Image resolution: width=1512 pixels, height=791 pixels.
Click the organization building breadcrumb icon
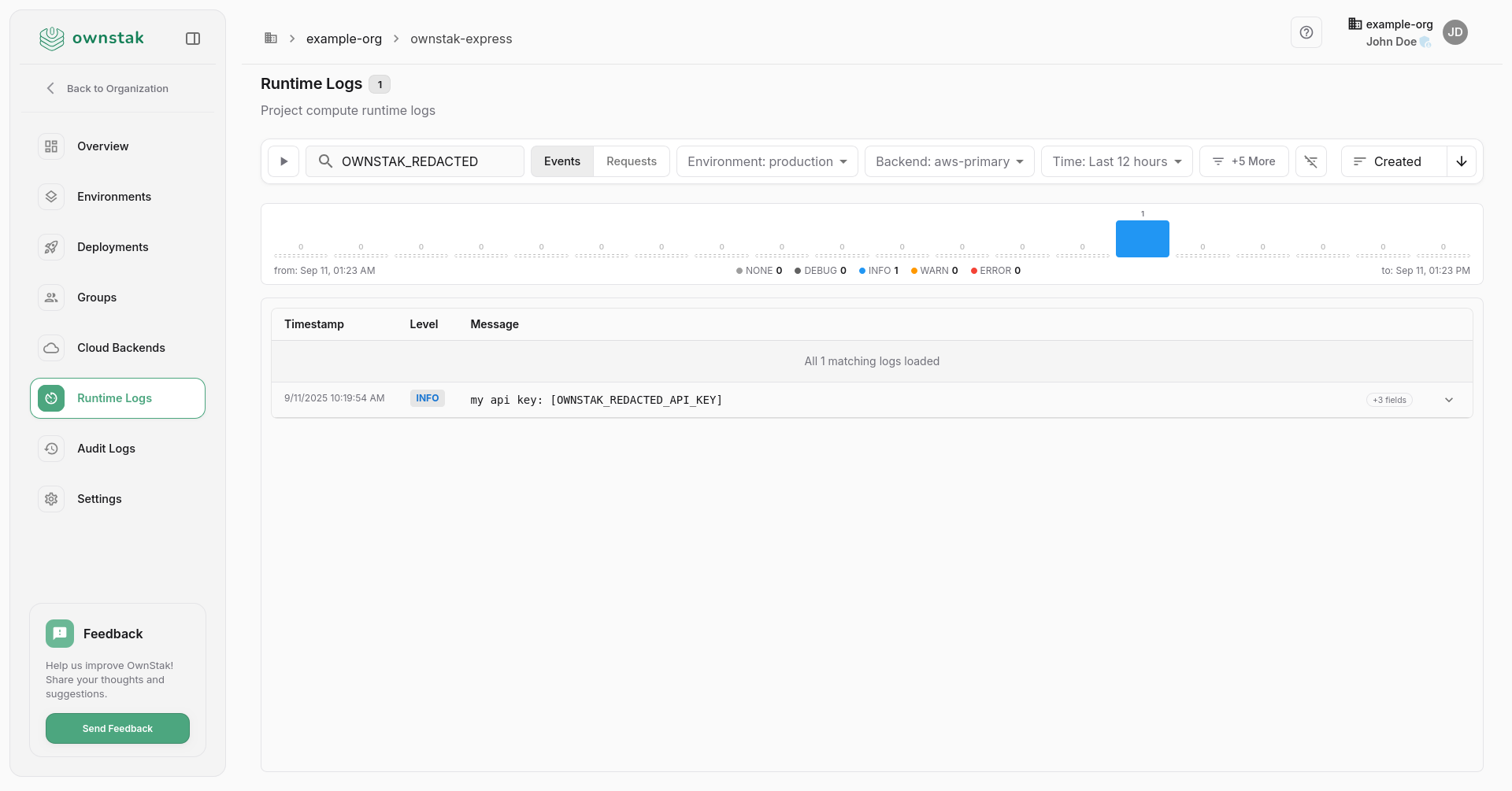click(271, 39)
